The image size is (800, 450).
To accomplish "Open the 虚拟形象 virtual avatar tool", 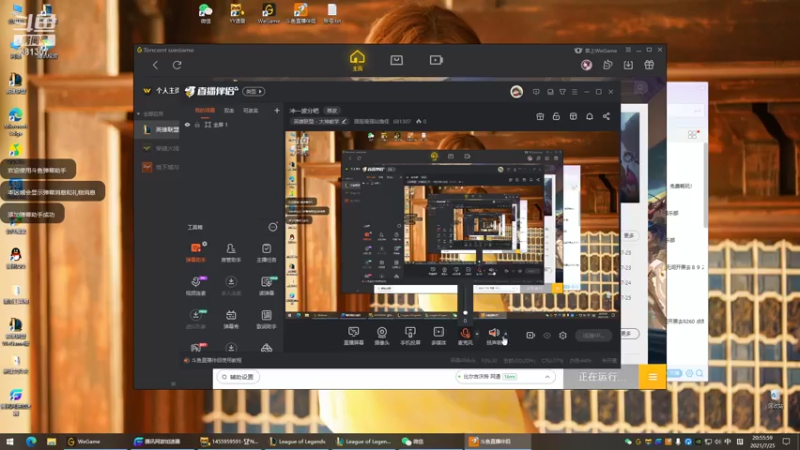I will point(195,319).
